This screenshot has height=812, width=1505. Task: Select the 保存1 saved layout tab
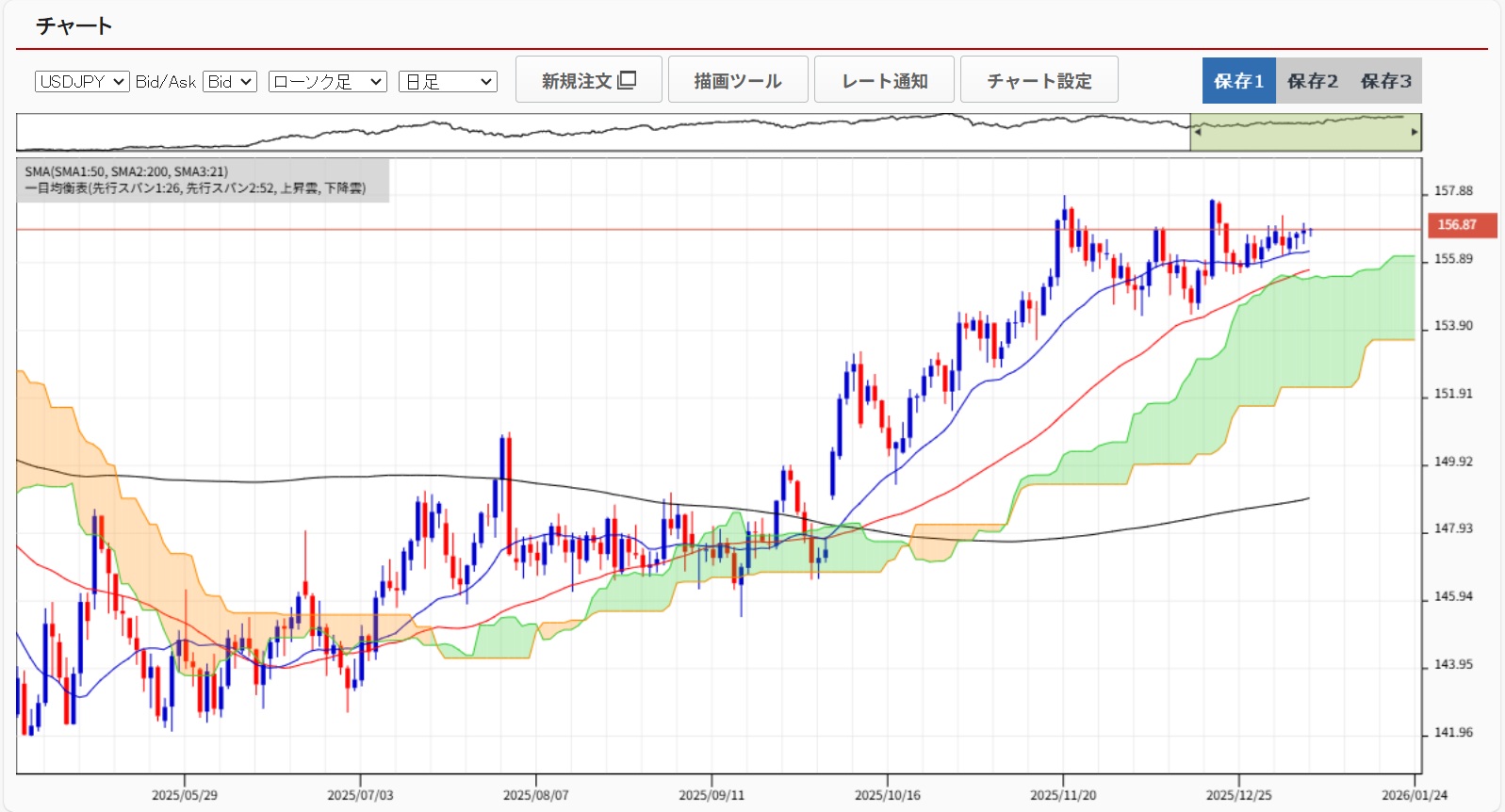pos(1238,81)
